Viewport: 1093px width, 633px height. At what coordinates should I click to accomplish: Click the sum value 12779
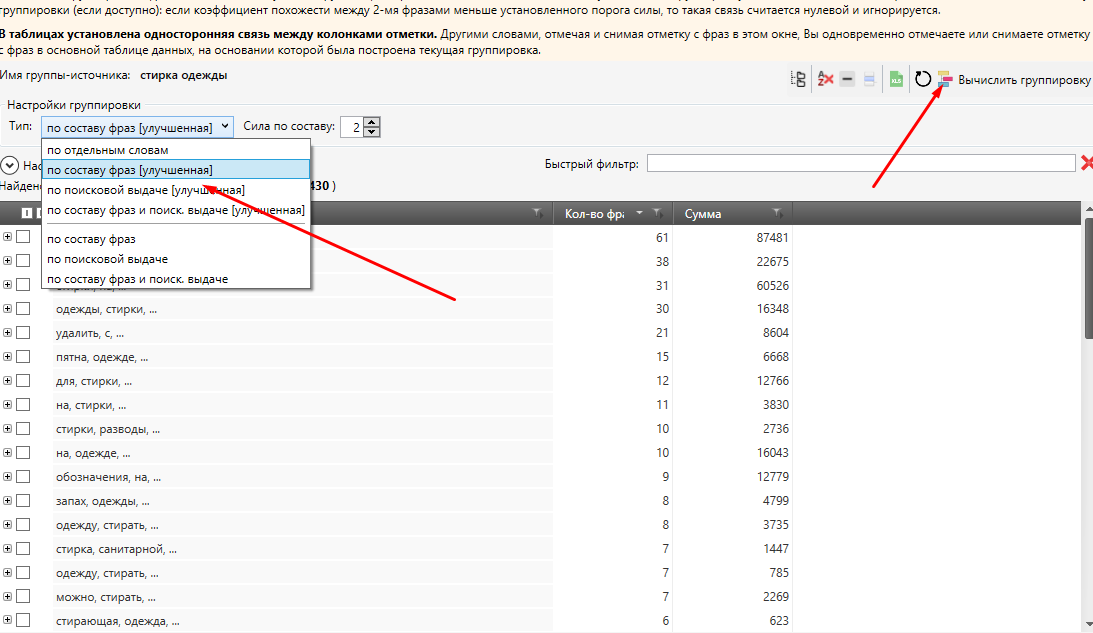tap(772, 477)
